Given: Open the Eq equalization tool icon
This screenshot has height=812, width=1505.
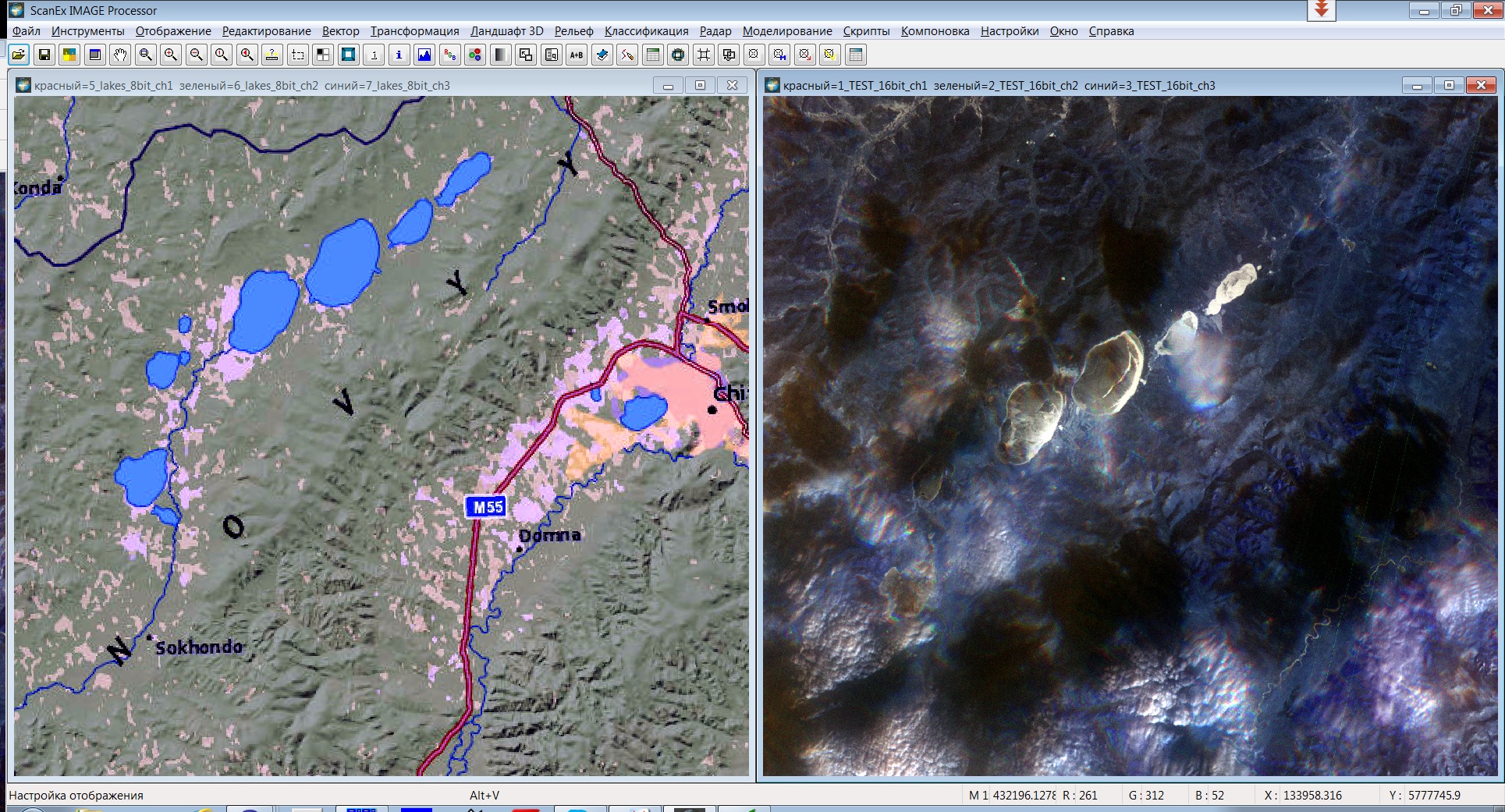Looking at the screenshot, I should click(551, 55).
